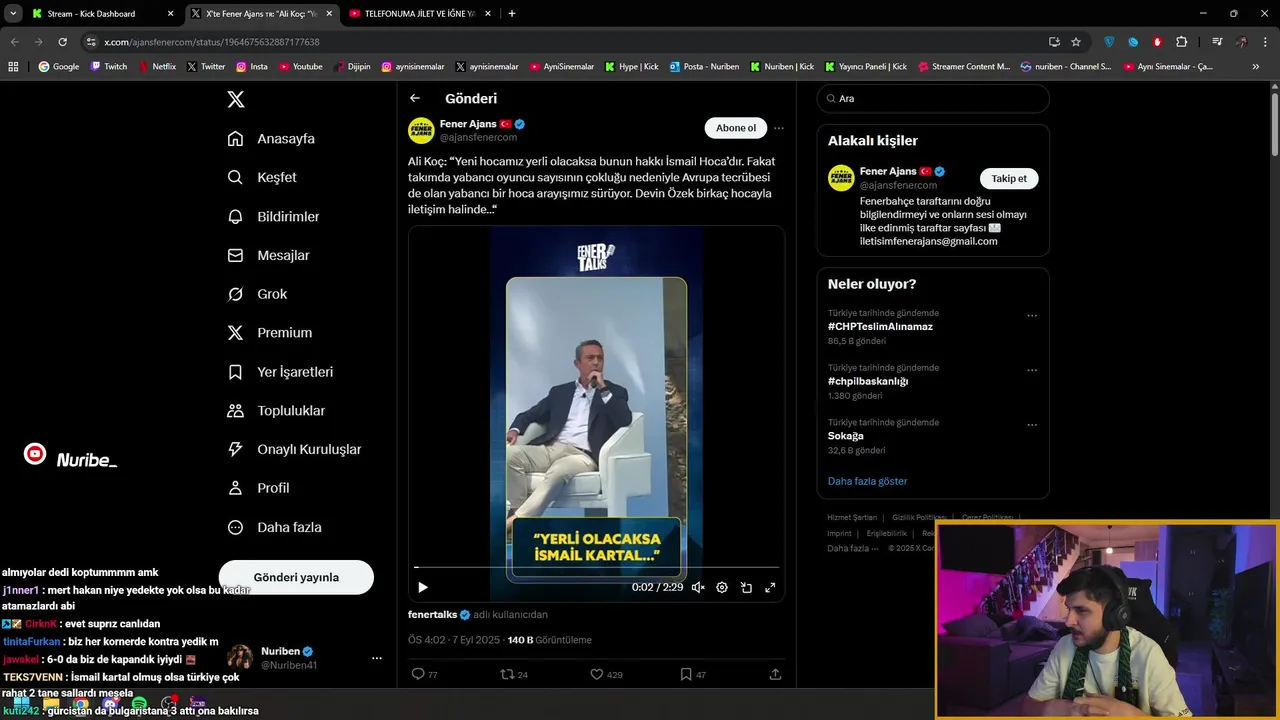Open the X logo home icon
This screenshot has width=1280, height=720.
point(236,99)
